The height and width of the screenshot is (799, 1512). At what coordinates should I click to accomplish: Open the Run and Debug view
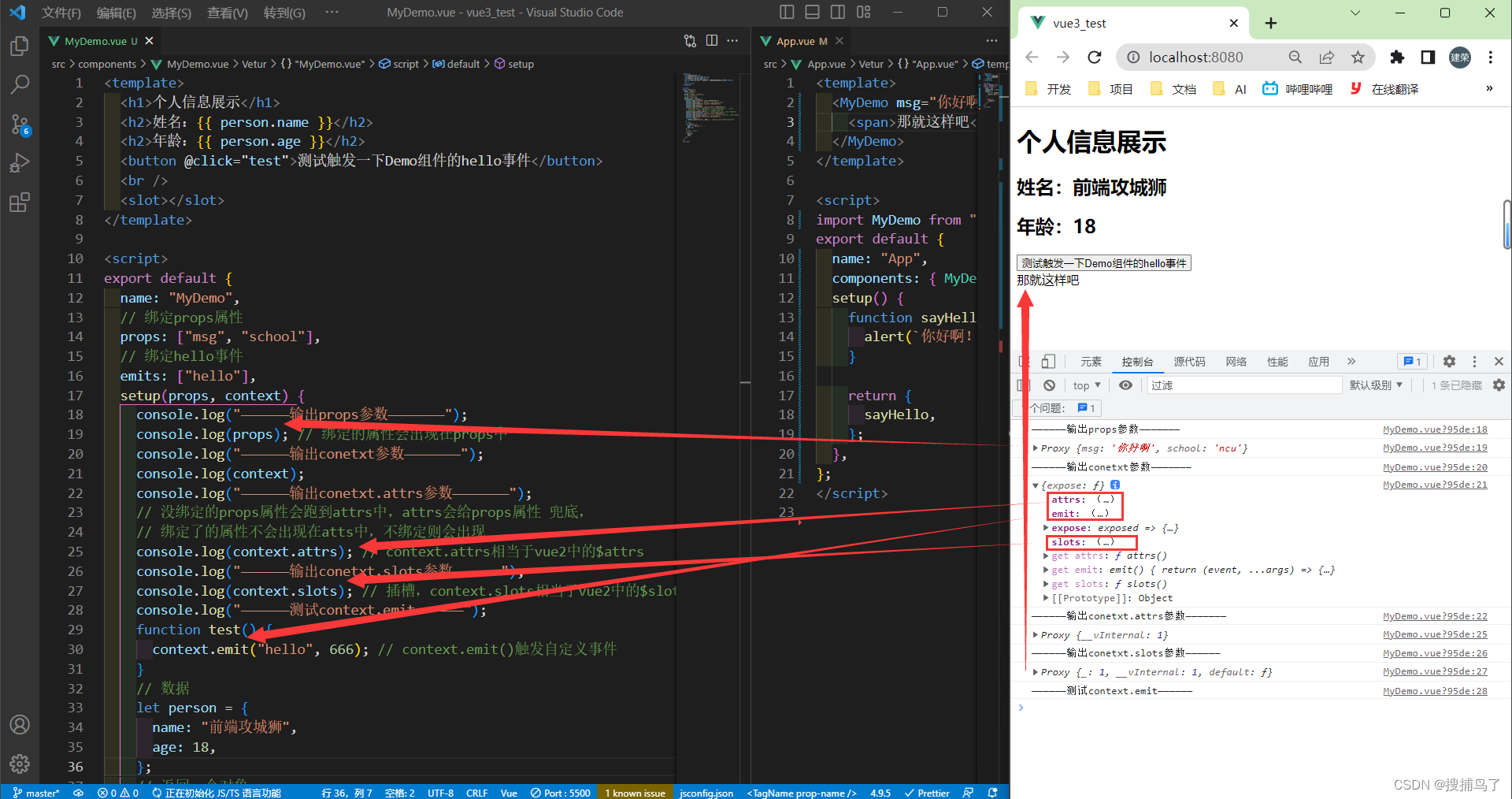point(20,163)
